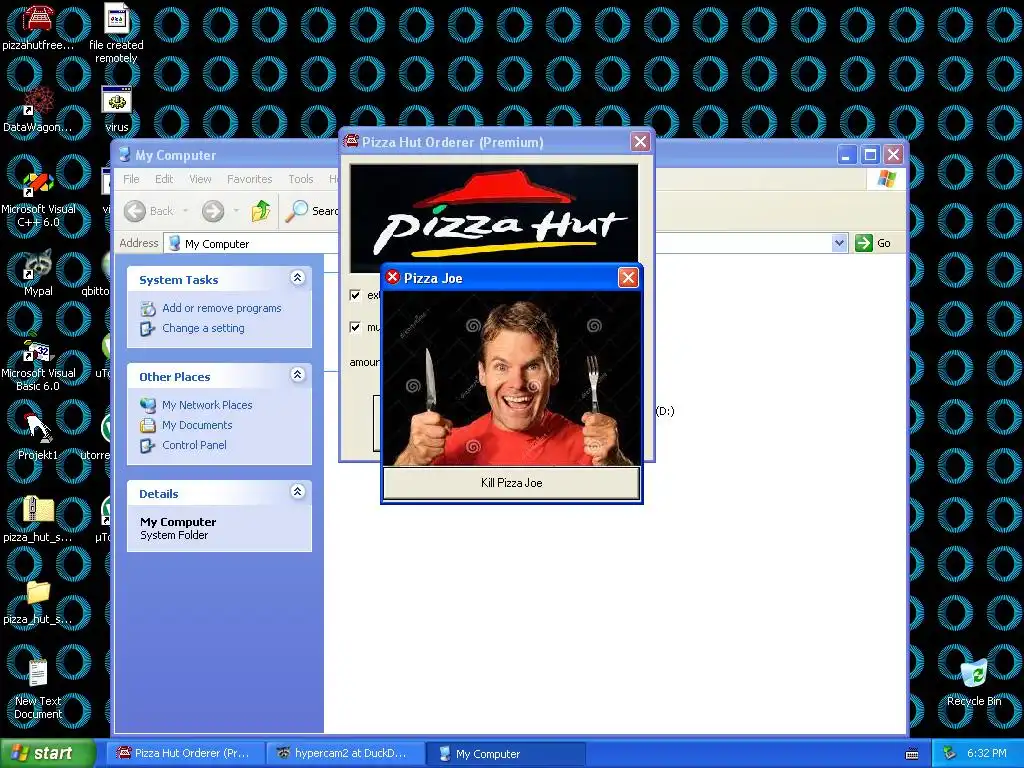
Task: Select the DataWagon desktop shortcut
Action: pyautogui.click(x=38, y=110)
